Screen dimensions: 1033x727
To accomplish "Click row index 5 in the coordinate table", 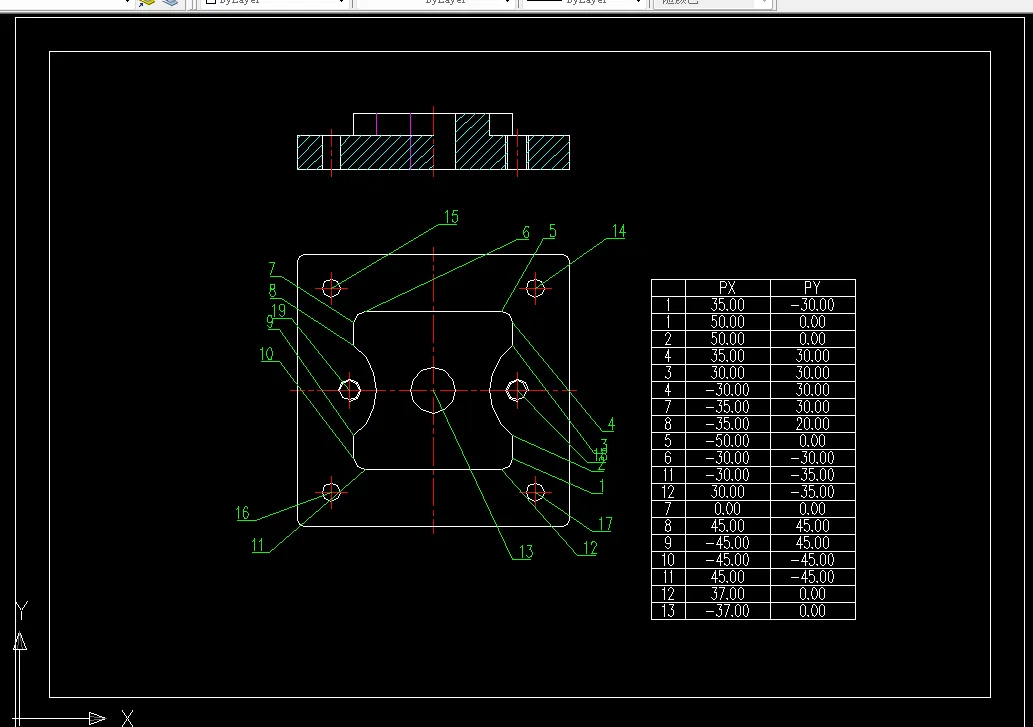I will [668, 441].
